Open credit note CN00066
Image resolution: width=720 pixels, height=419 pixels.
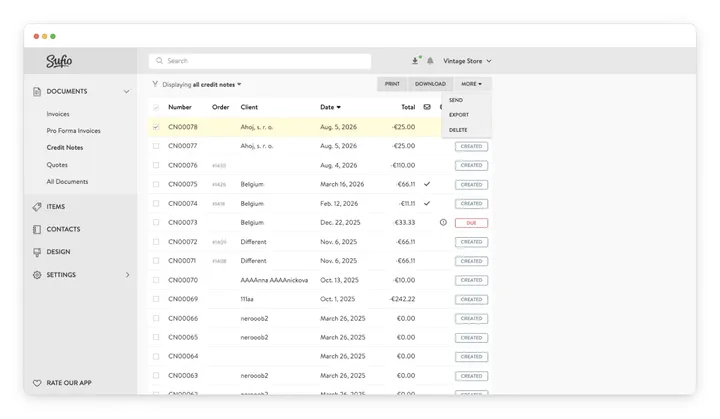(x=183, y=318)
